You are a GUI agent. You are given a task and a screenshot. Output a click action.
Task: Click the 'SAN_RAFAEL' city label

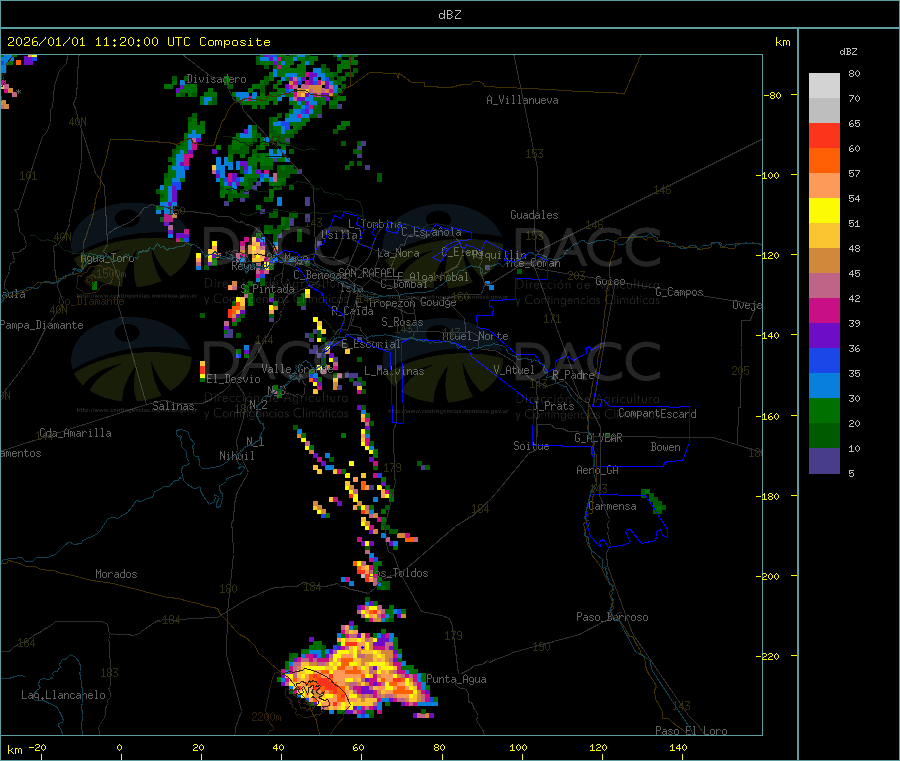coord(367,272)
